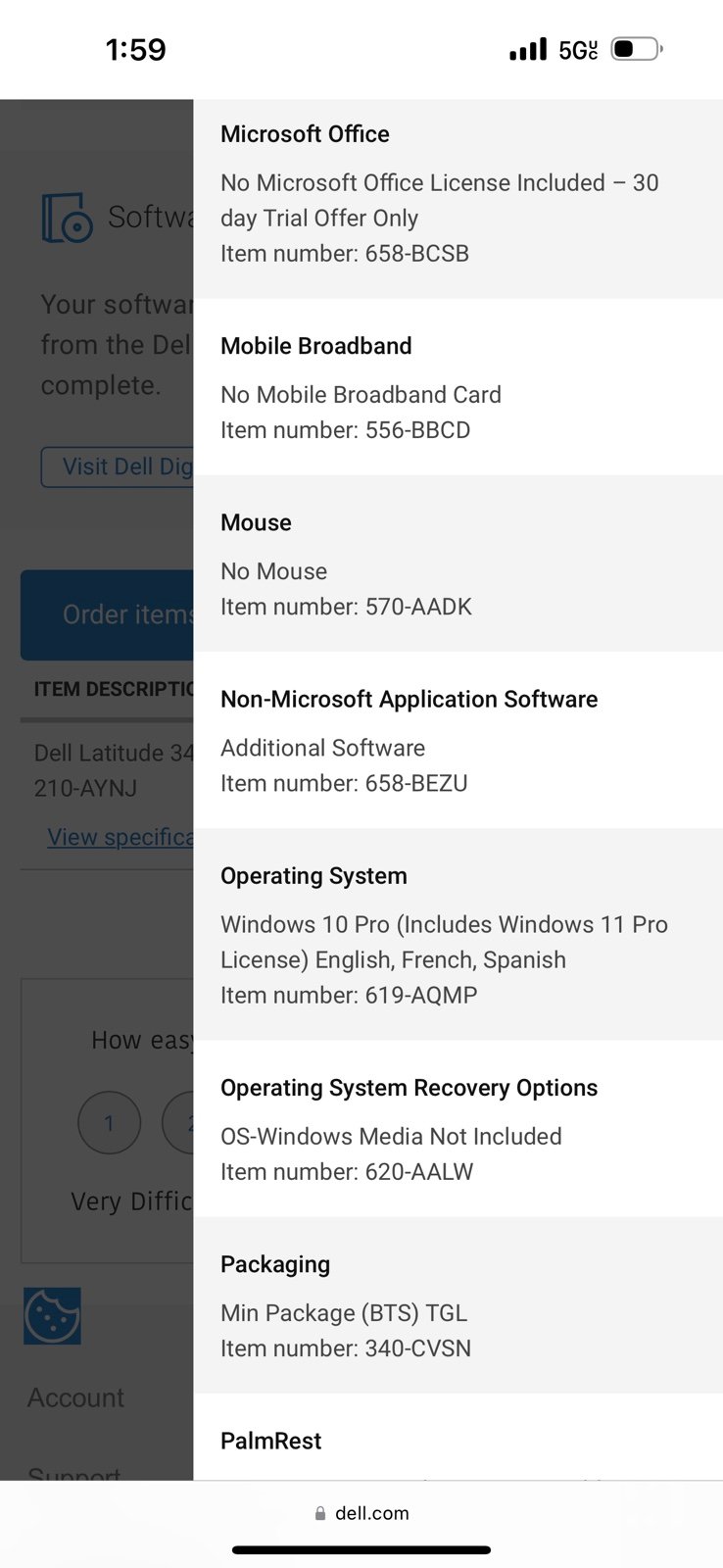Image resolution: width=723 pixels, height=1568 pixels.
Task: Select rating 1 in the survey
Action: click(109, 1122)
